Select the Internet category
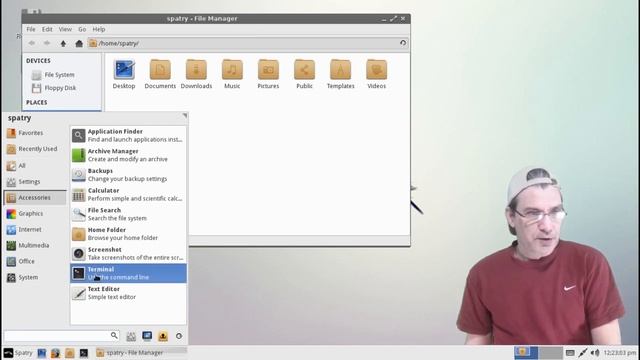Viewport: 640px width, 360px height. (x=35, y=229)
